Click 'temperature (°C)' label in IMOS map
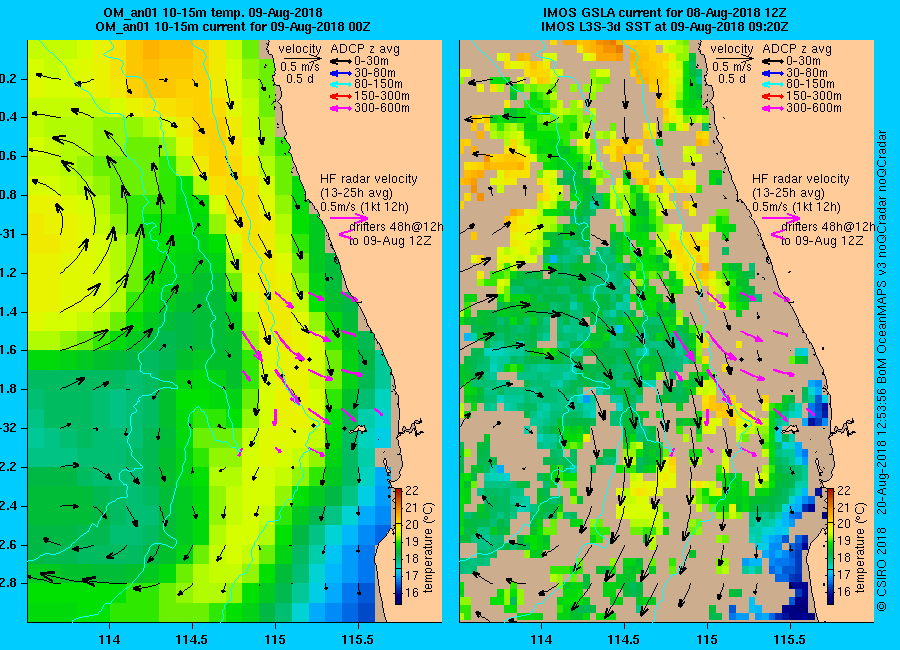 pos(861,548)
